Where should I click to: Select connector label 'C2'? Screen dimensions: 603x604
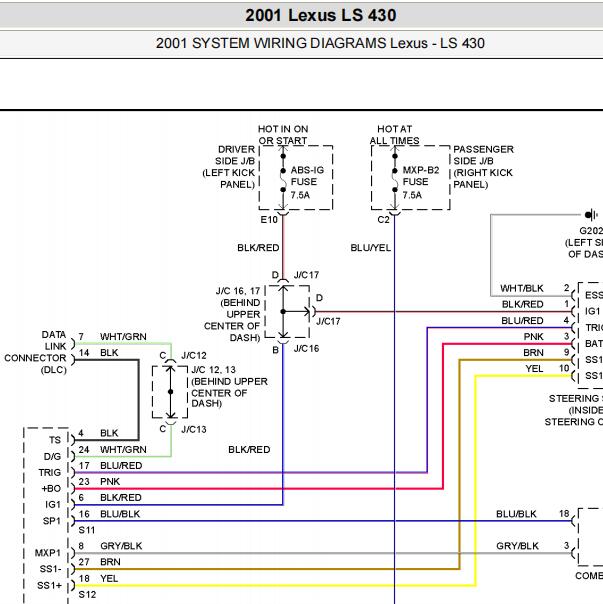pos(383,220)
